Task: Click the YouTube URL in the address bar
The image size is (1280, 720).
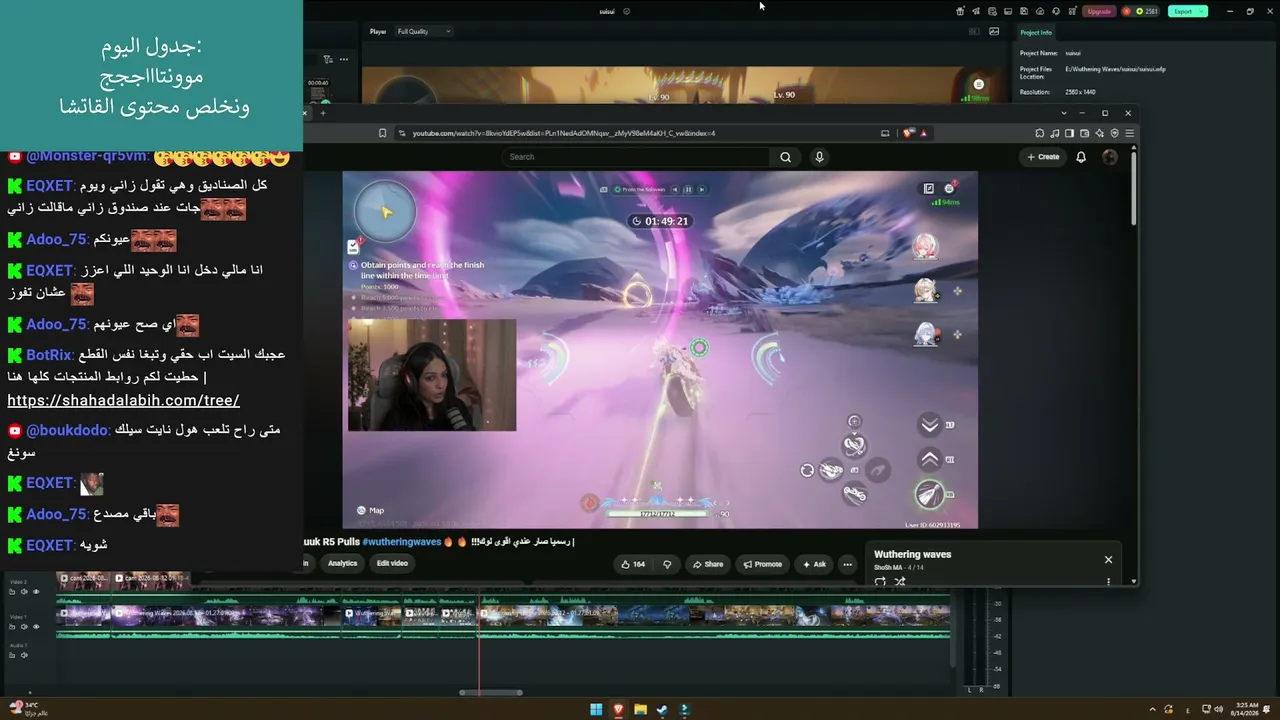Action: [563, 133]
